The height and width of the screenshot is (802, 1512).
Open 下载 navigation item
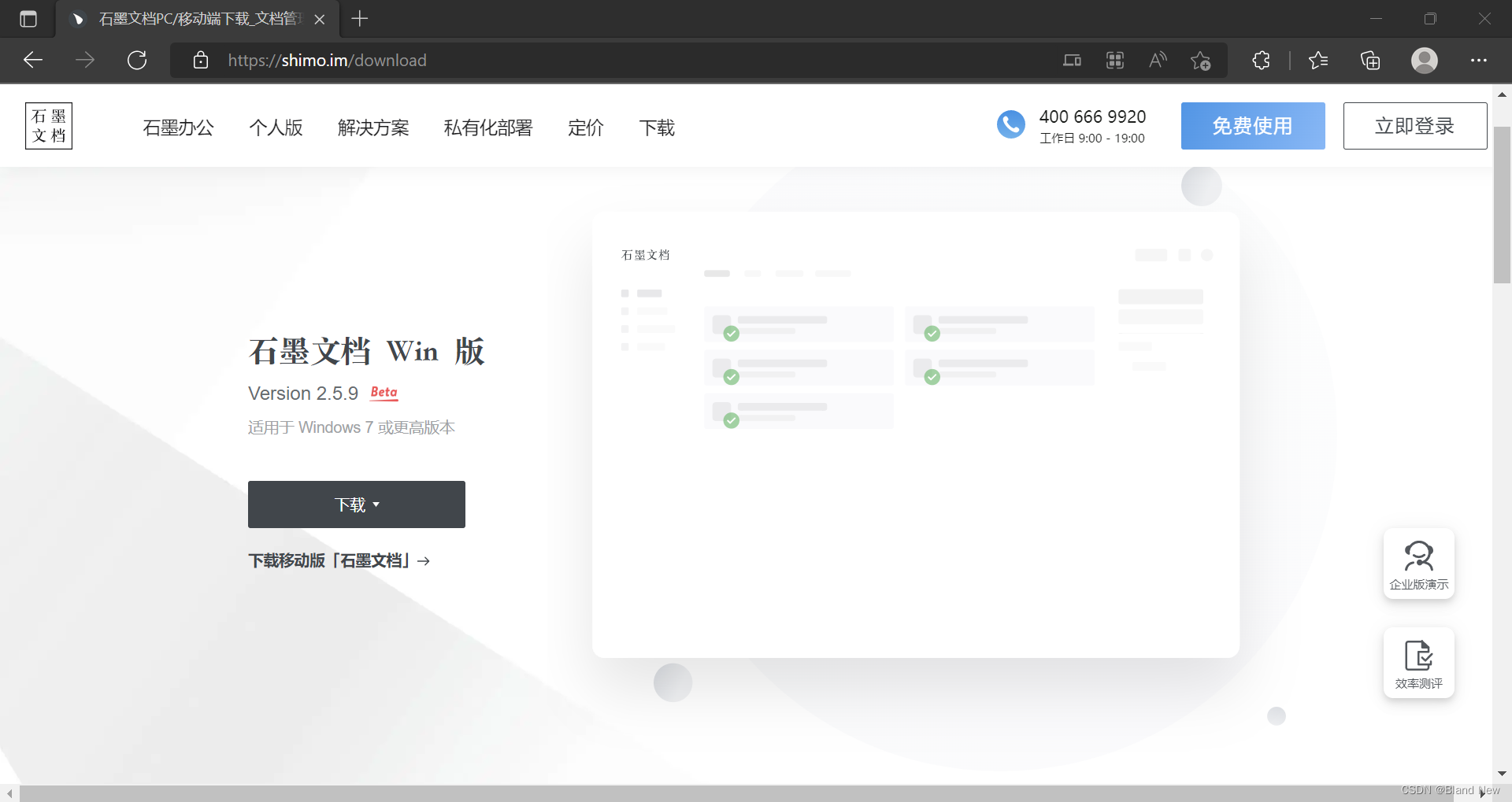657,128
